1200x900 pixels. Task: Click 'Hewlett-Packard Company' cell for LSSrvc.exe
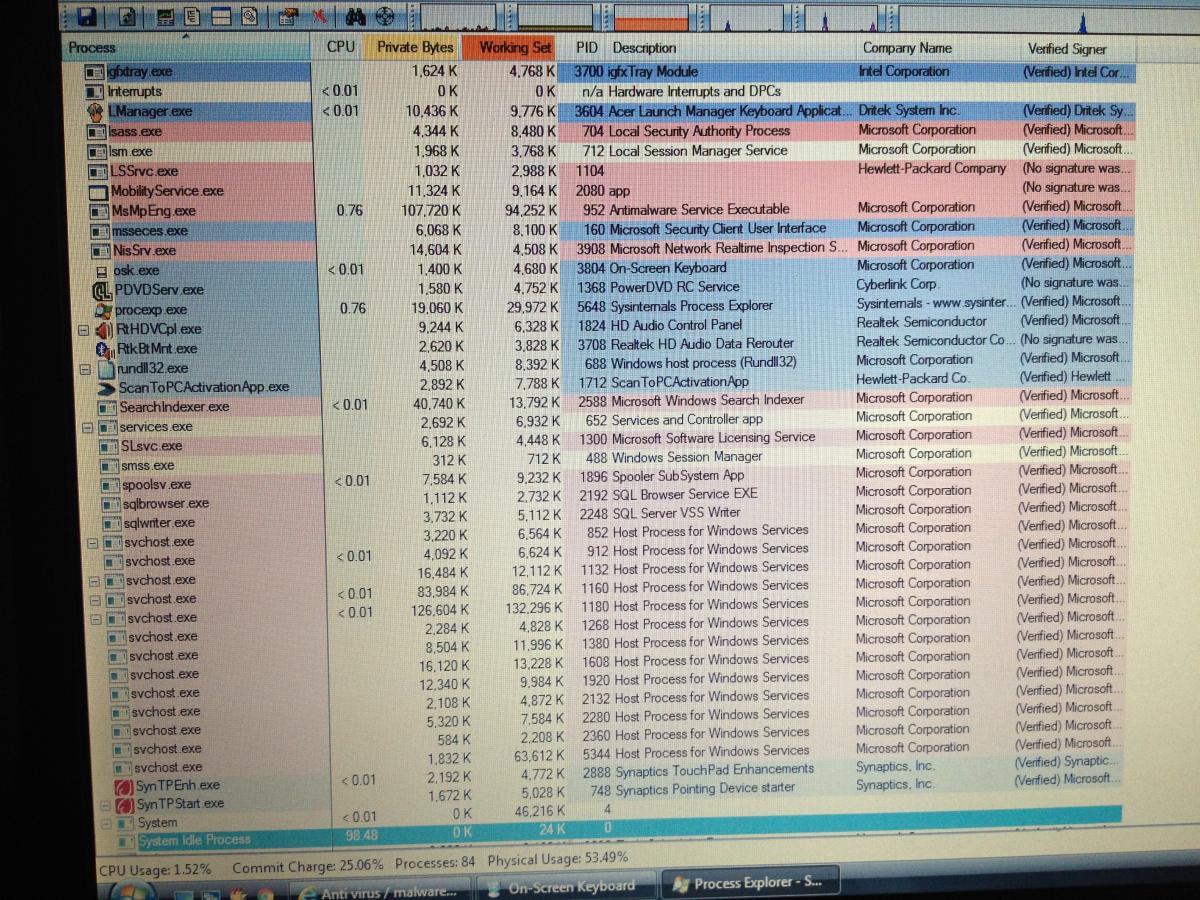pyautogui.click(x=931, y=168)
